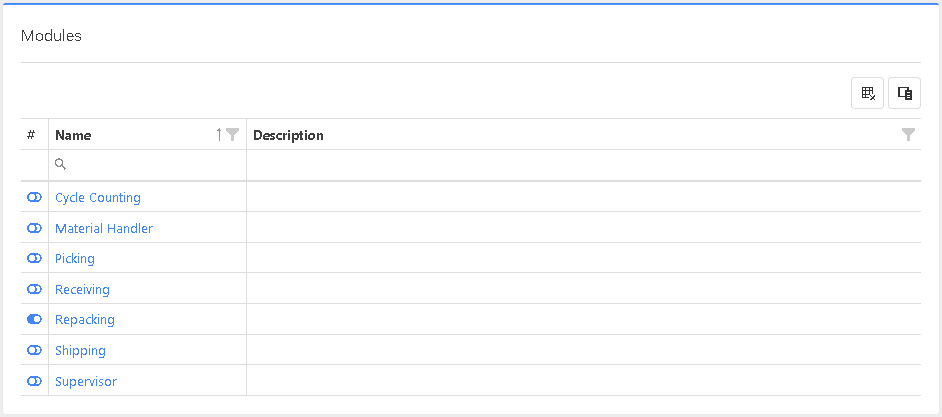Disable the Repacking module switch
The image size is (942, 417).
point(34,320)
